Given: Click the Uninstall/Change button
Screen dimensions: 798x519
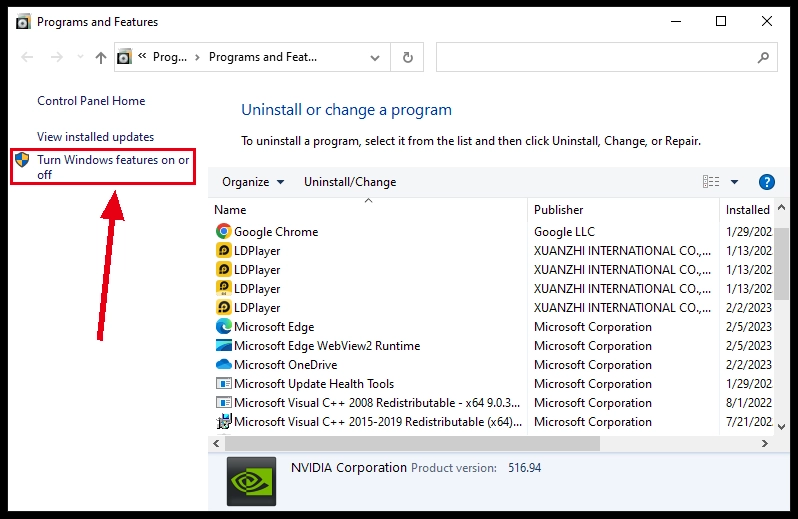Looking at the screenshot, I should [350, 182].
